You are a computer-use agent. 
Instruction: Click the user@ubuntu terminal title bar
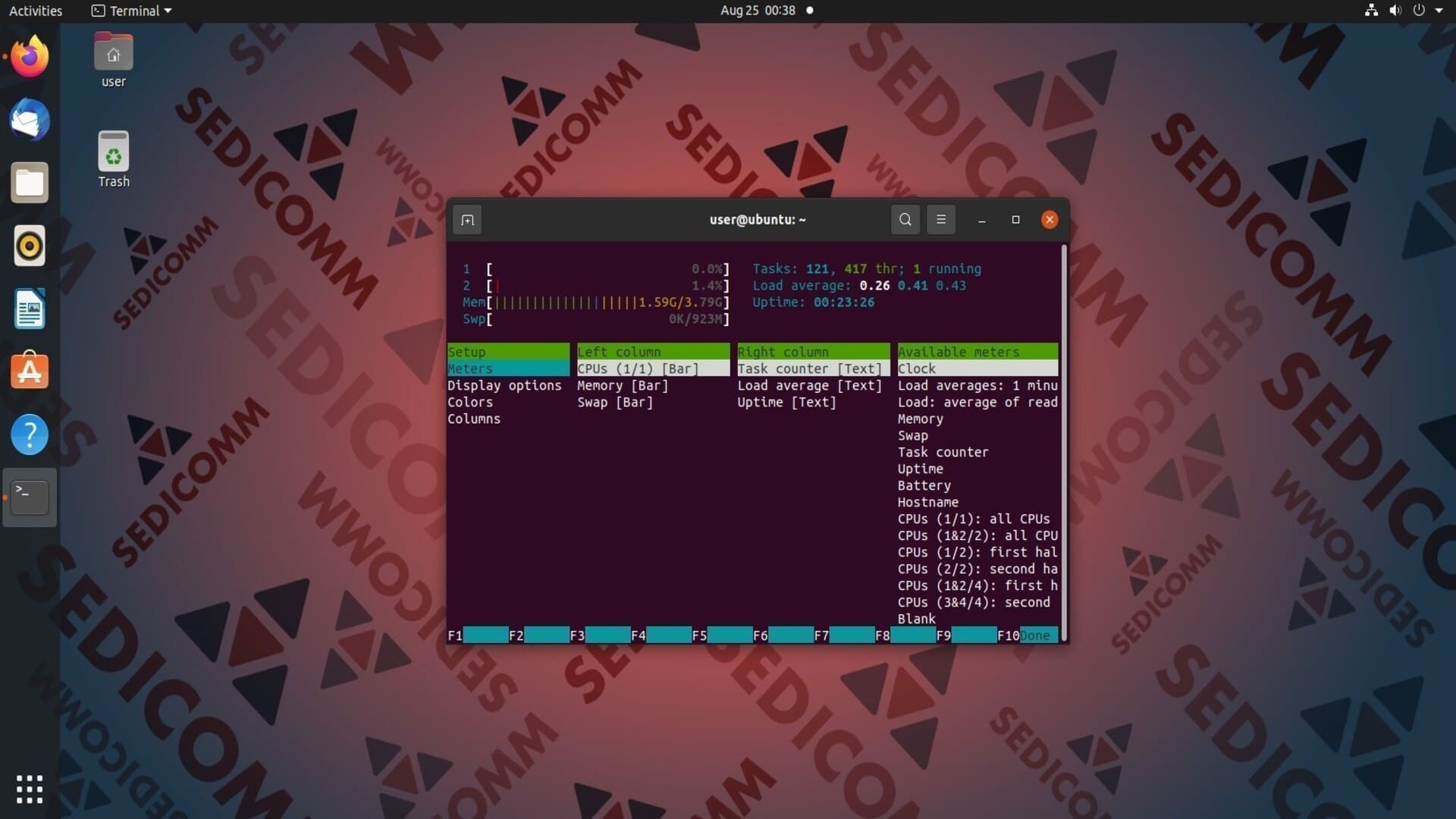click(758, 220)
